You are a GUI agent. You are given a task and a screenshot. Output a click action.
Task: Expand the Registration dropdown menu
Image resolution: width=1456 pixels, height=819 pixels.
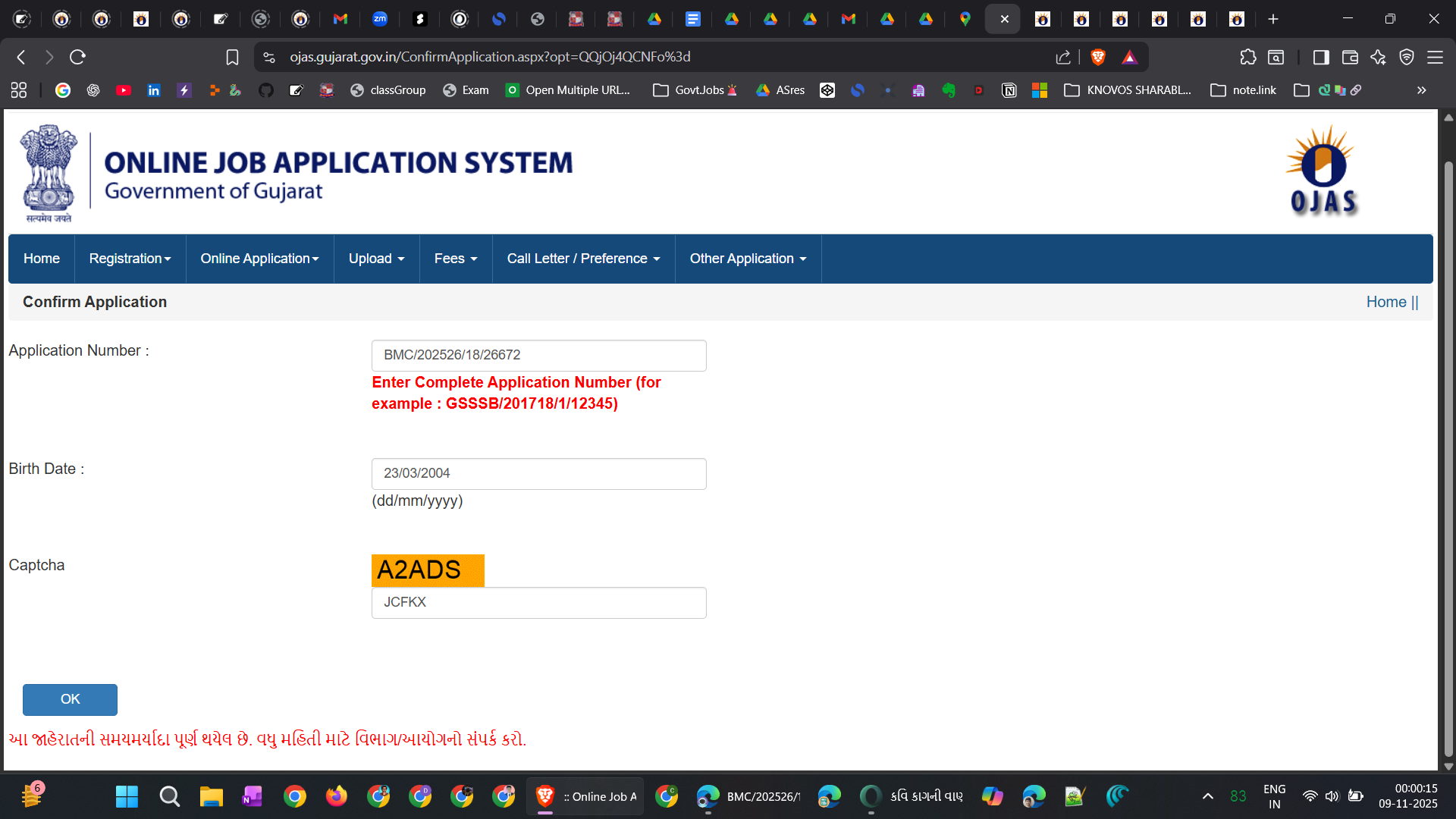[130, 259]
